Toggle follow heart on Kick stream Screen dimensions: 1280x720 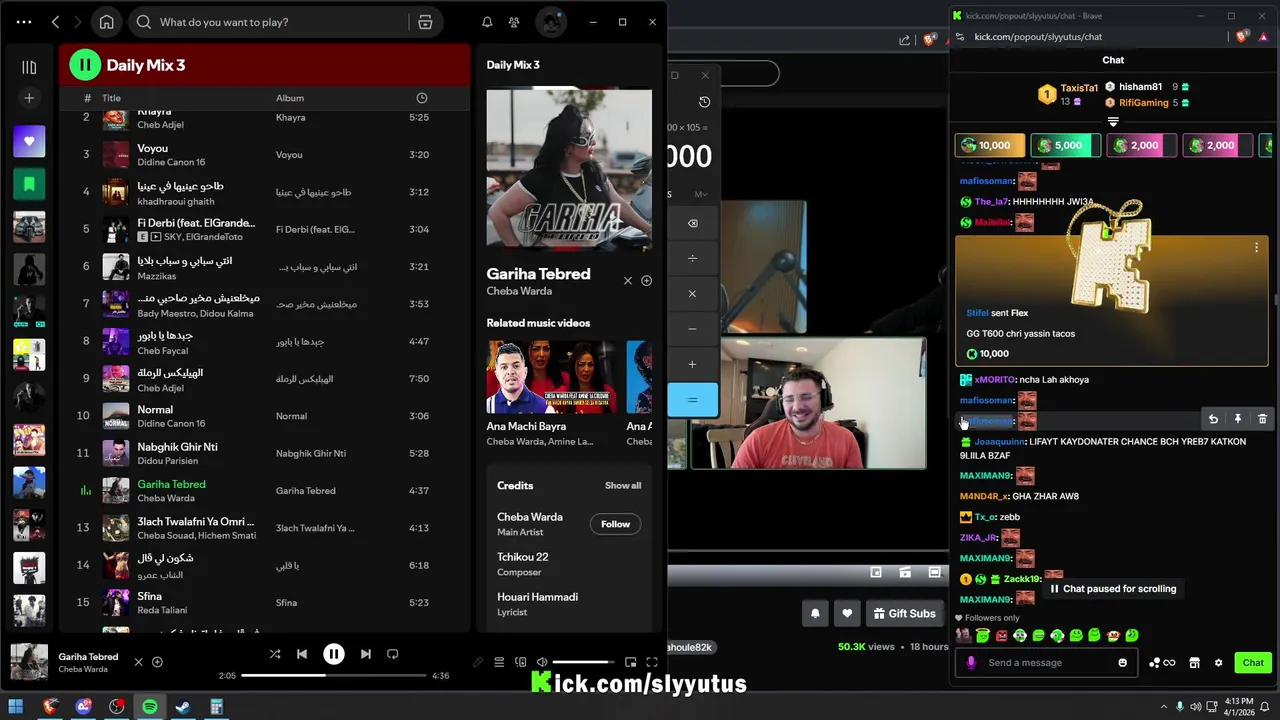tap(847, 614)
